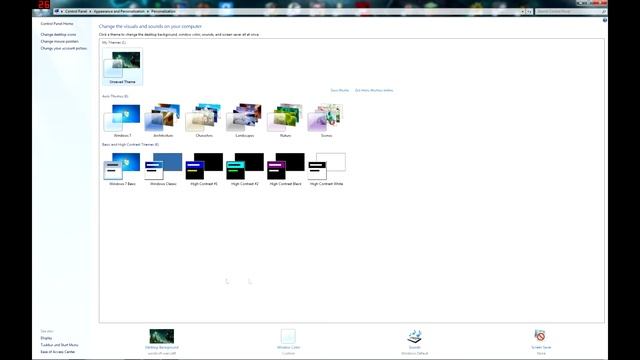Screen dimensions: 640x360
Task: Go to Control Panel Home
Action: (x=57, y=24)
